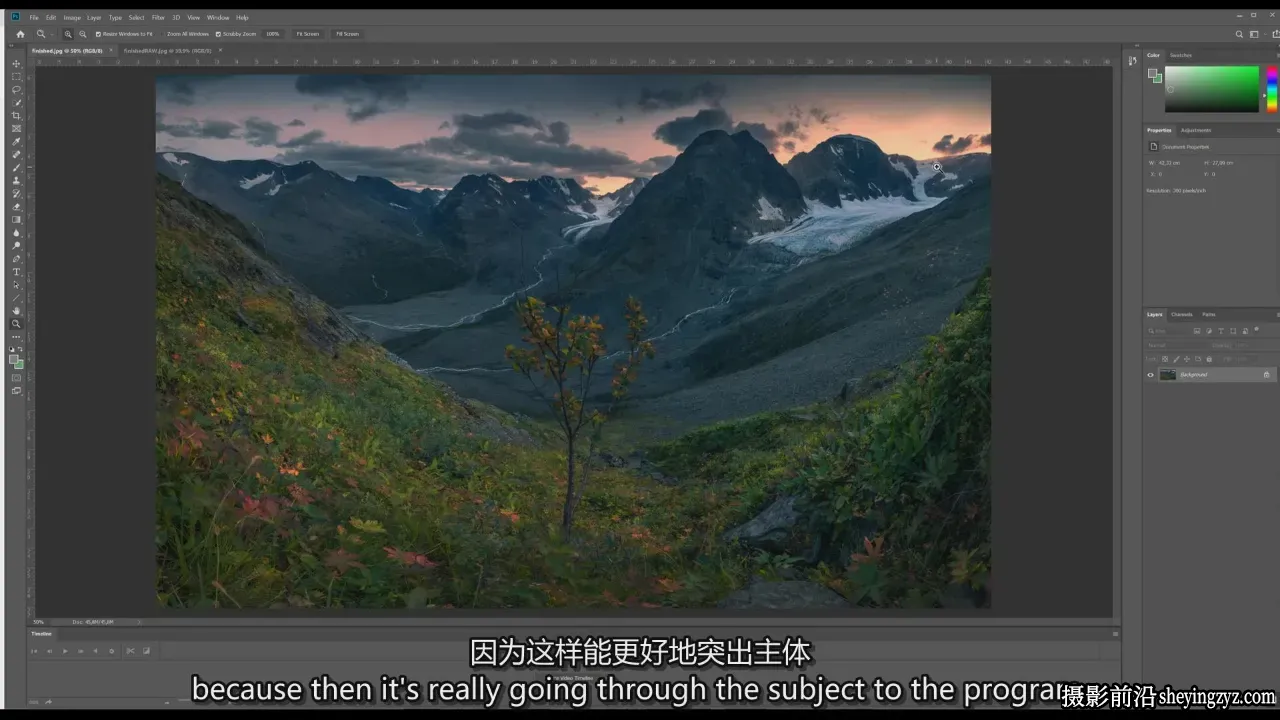Click the green color picker field
Image resolution: width=1280 pixels, height=720 pixels.
point(1211,88)
